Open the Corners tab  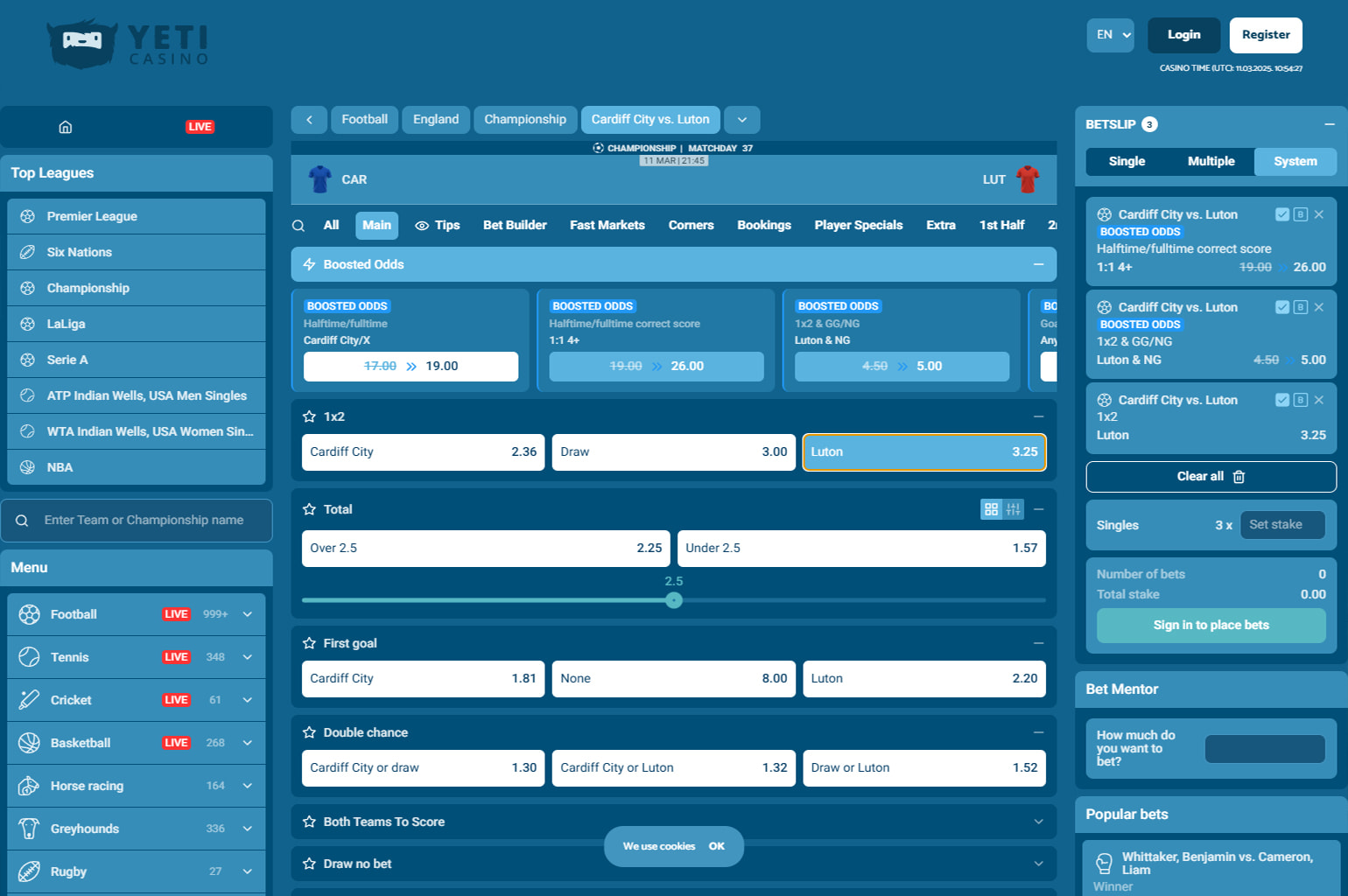point(692,226)
